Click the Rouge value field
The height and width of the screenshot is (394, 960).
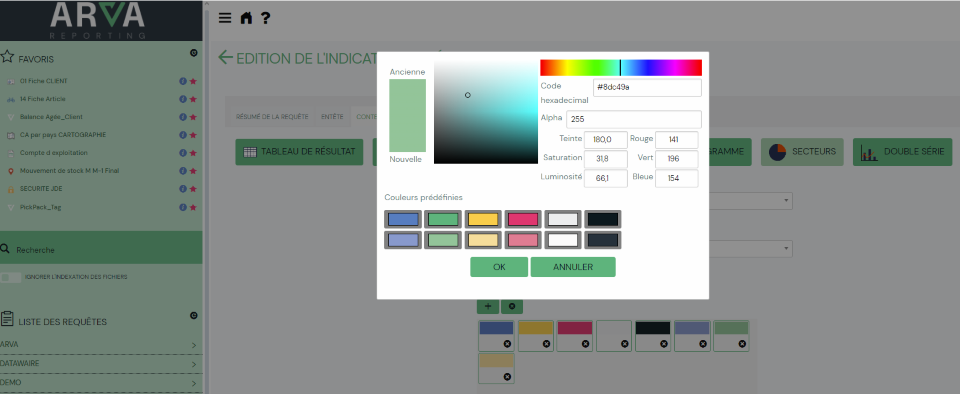click(x=677, y=139)
